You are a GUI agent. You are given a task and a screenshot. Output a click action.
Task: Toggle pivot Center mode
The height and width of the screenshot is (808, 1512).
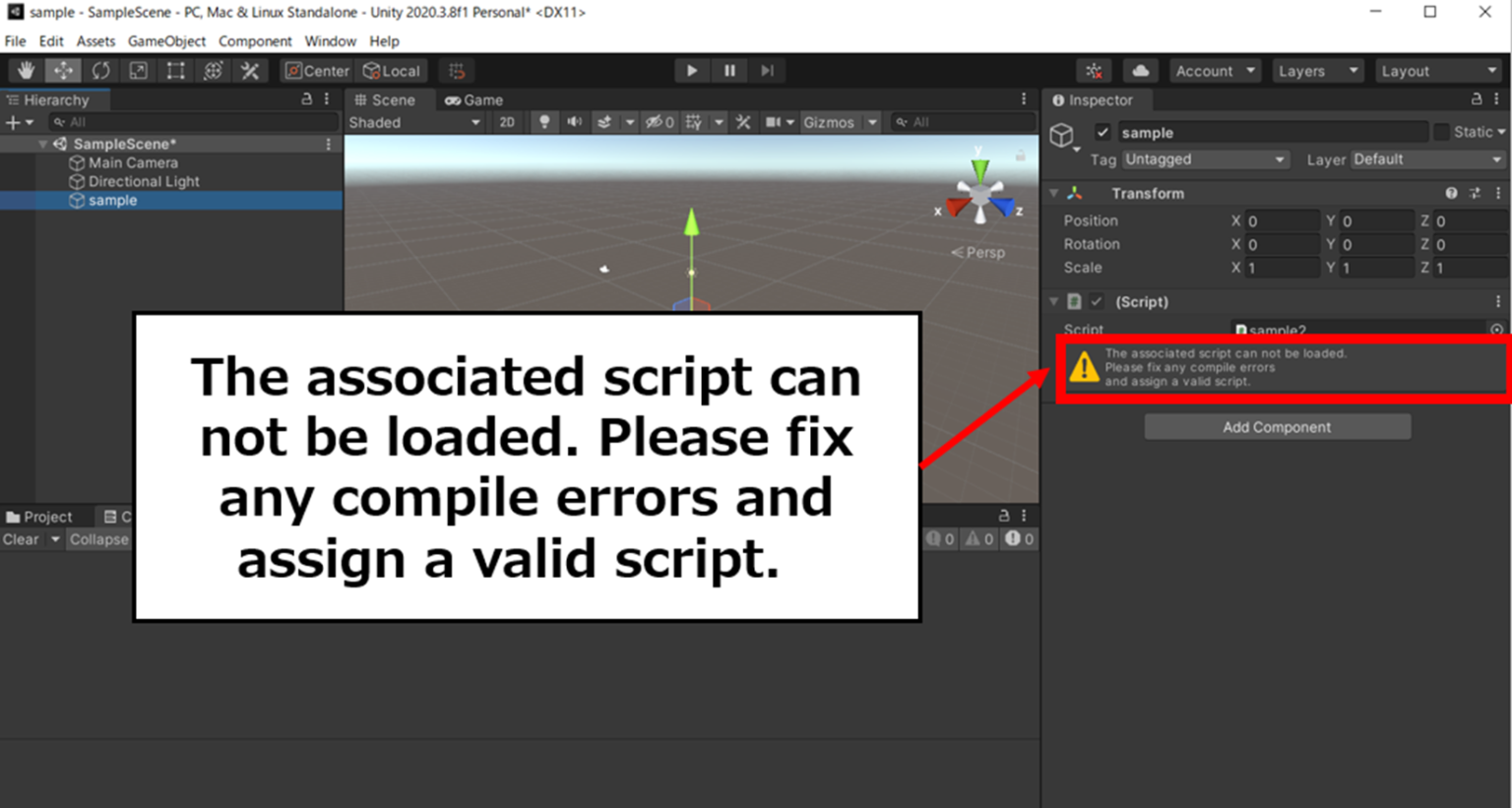coord(317,71)
